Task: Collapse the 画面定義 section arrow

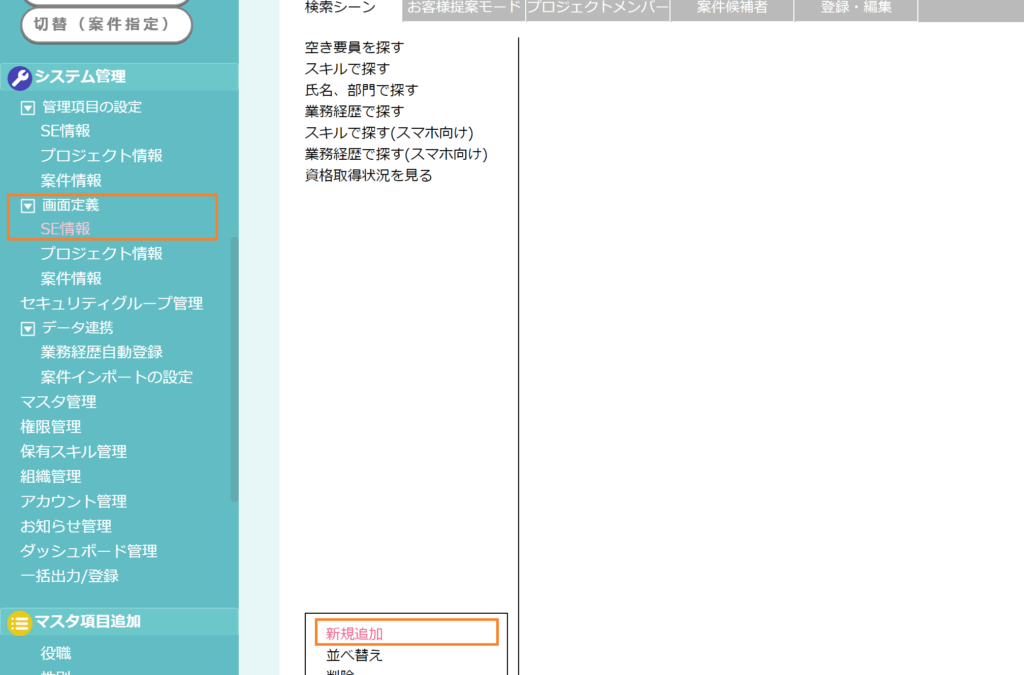Action: point(28,205)
